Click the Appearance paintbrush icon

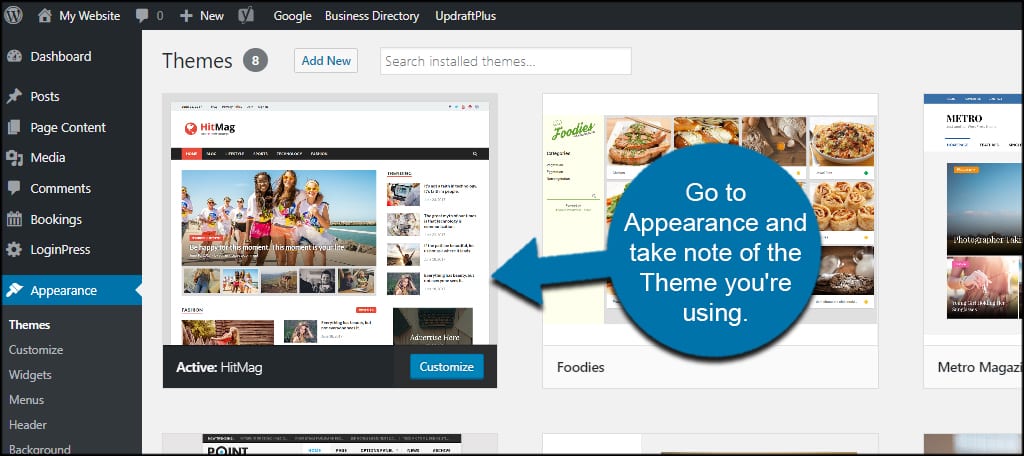pos(14,291)
